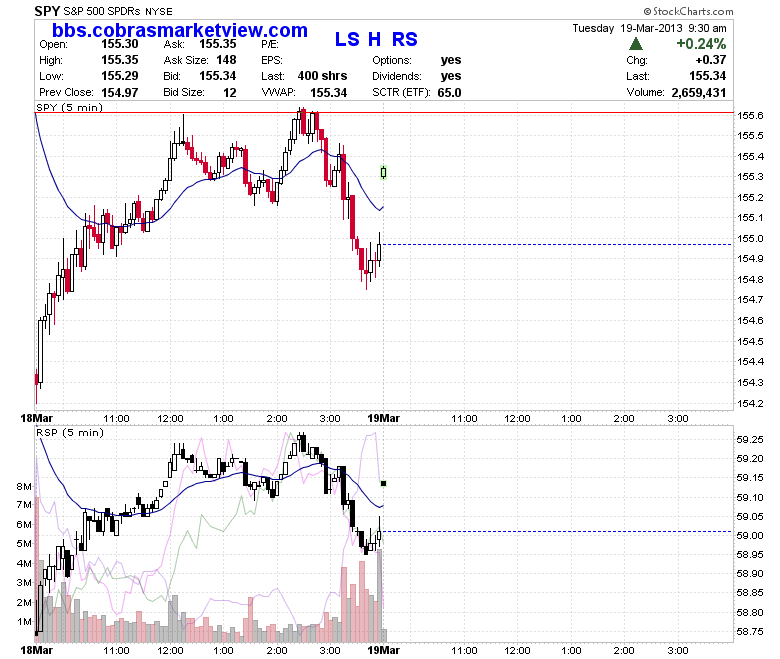Click the 8M volume axis label

[24, 486]
